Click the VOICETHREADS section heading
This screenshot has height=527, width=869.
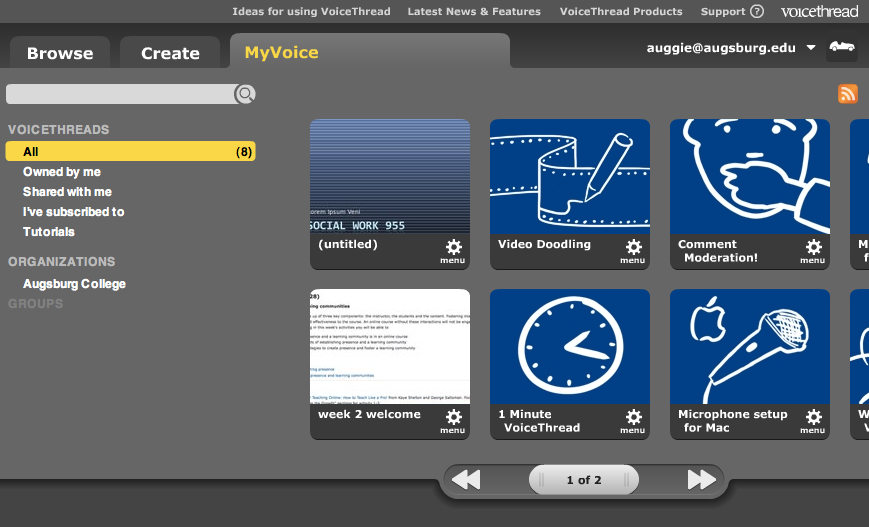tap(58, 130)
